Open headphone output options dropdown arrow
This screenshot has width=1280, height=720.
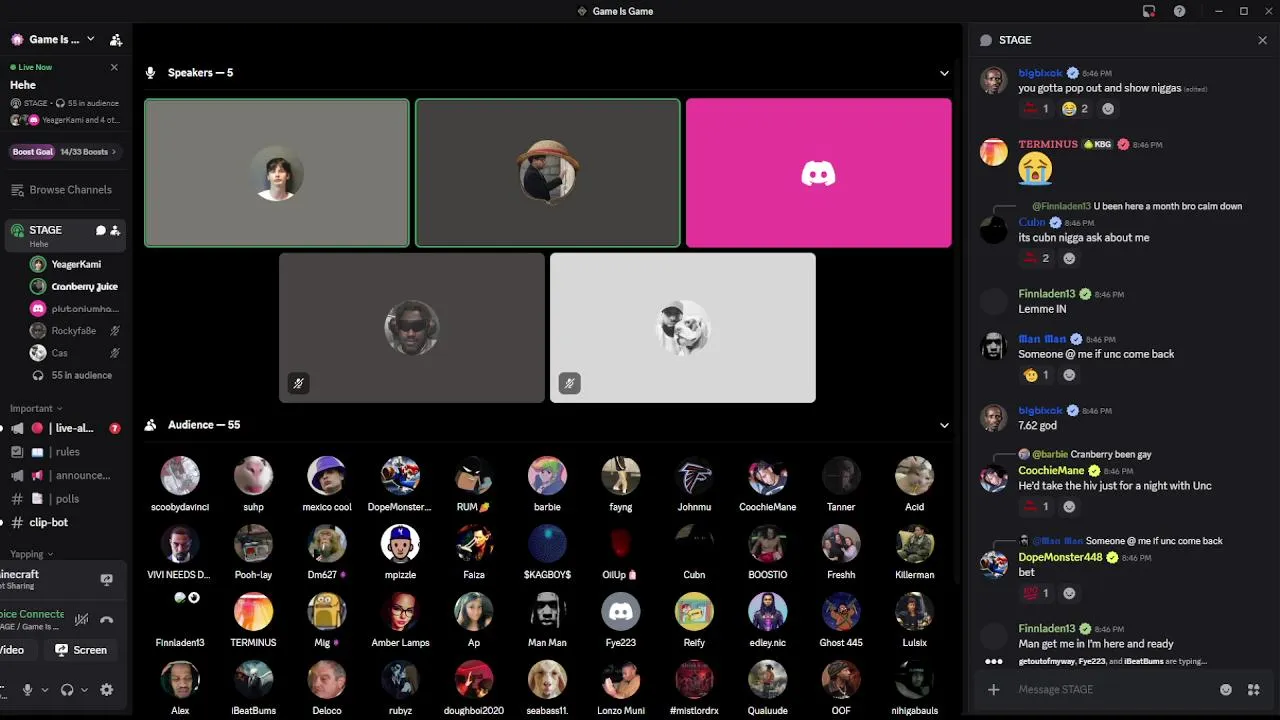tap(84, 690)
